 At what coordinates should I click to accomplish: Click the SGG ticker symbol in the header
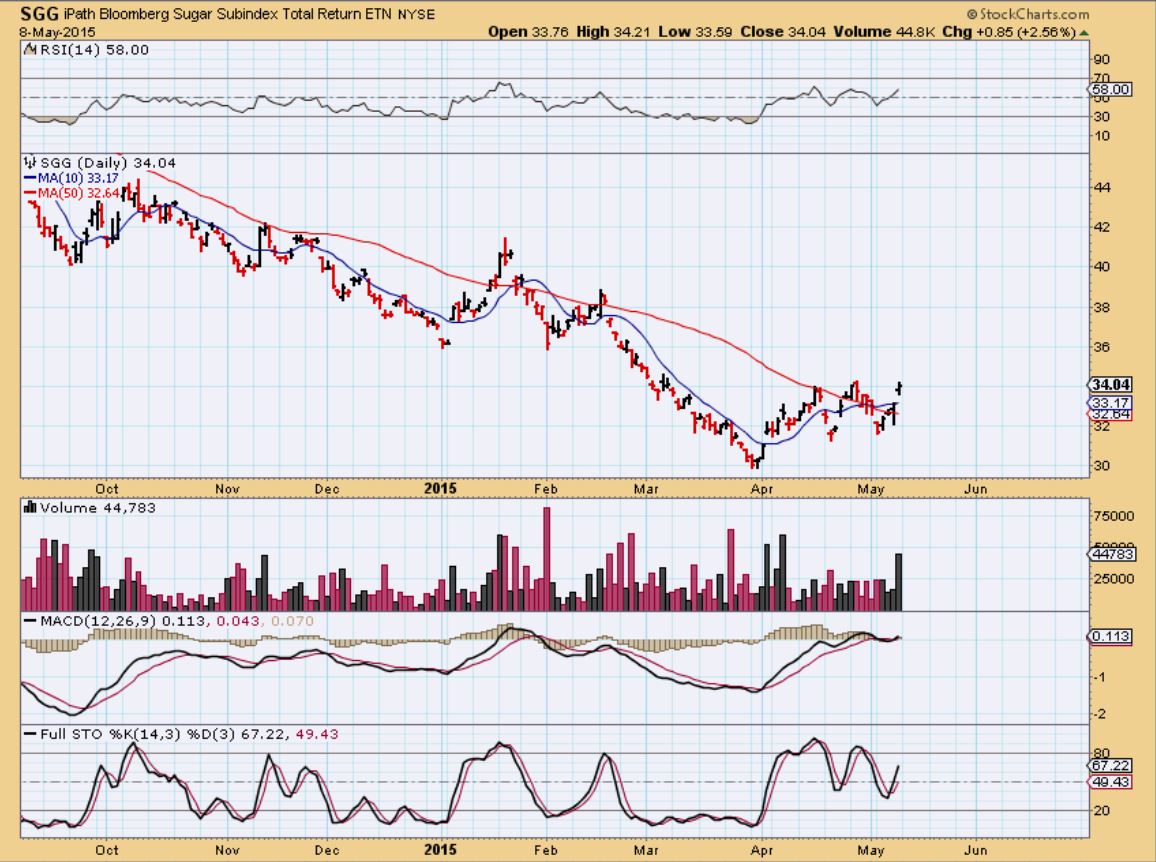(30, 14)
